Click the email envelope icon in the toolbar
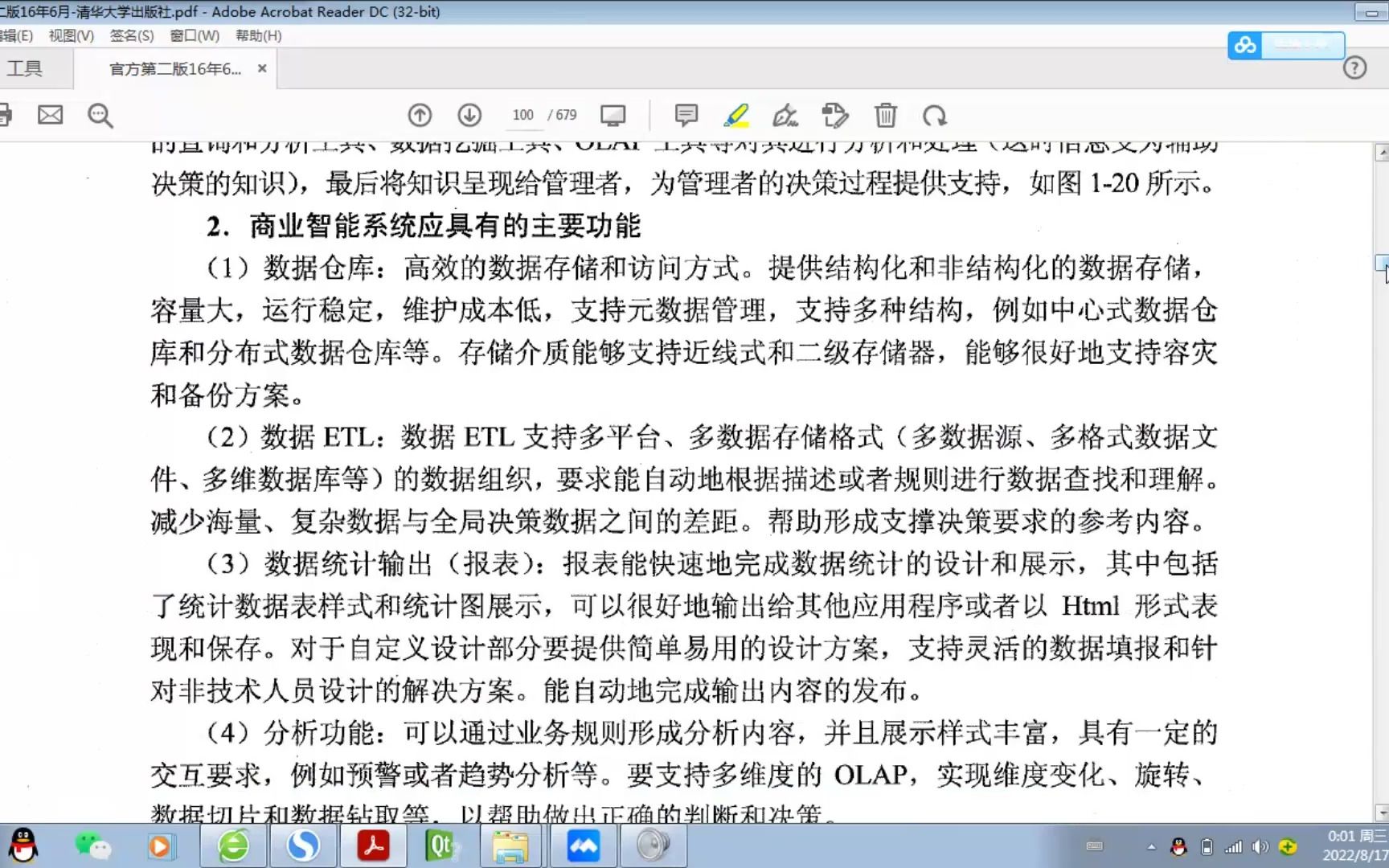This screenshot has height=868, width=1389. coord(50,115)
